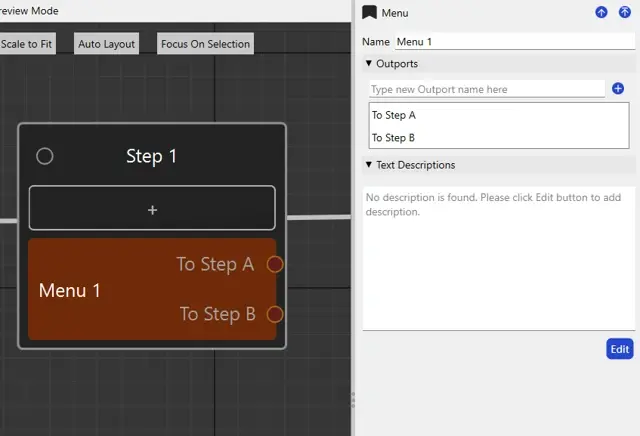Click the Menu bookmark icon
The height and width of the screenshot is (436, 640).
369,12
